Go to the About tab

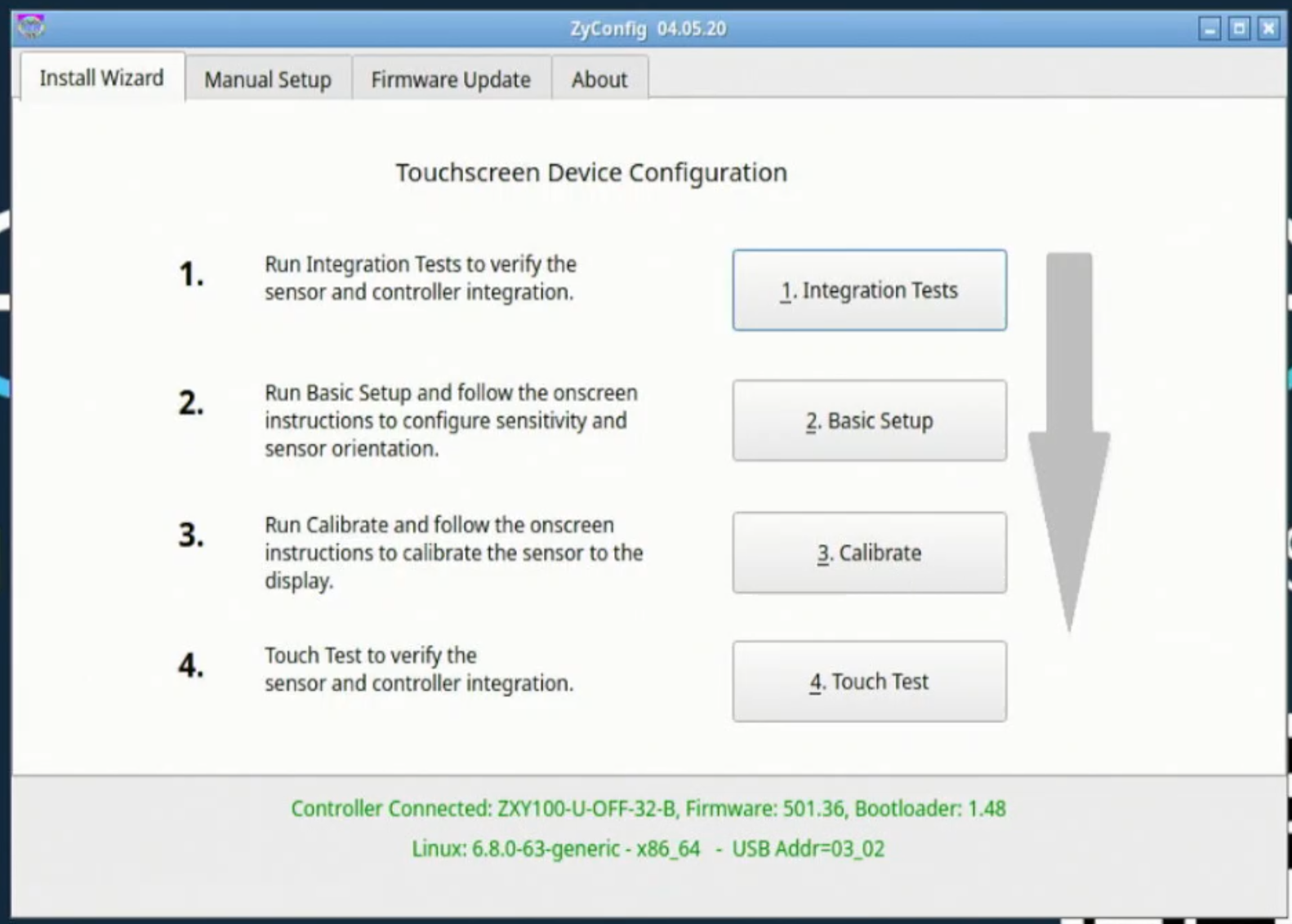pyautogui.click(x=599, y=79)
